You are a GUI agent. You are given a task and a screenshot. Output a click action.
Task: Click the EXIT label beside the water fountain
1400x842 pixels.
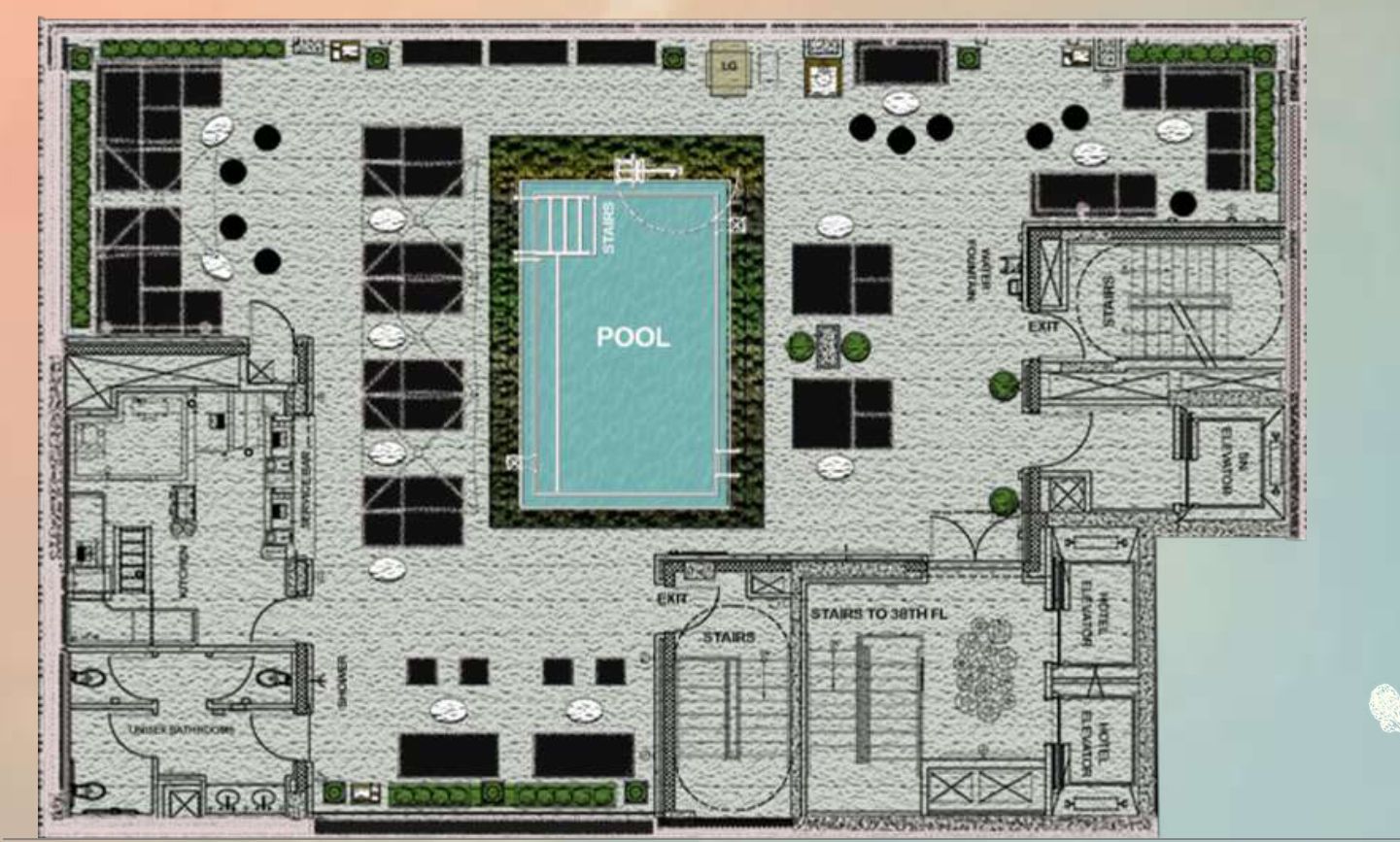pyautogui.click(x=1043, y=326)
